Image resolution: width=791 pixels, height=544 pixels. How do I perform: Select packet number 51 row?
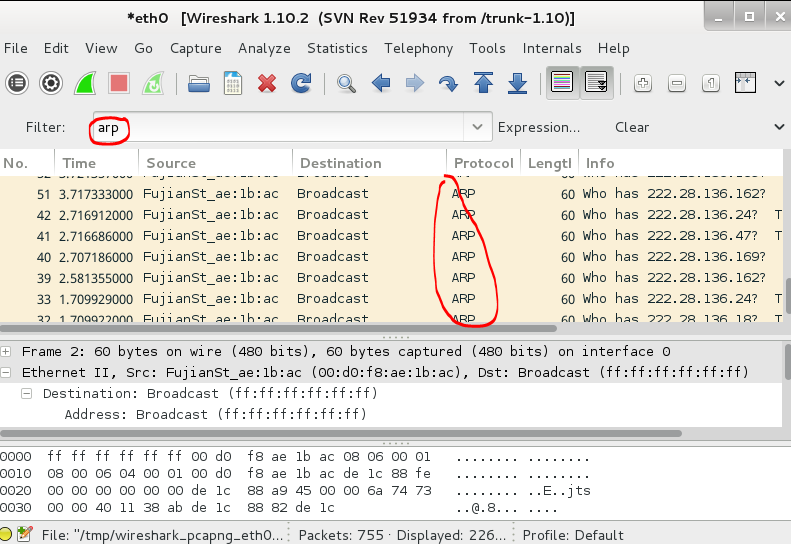(391, 194)
